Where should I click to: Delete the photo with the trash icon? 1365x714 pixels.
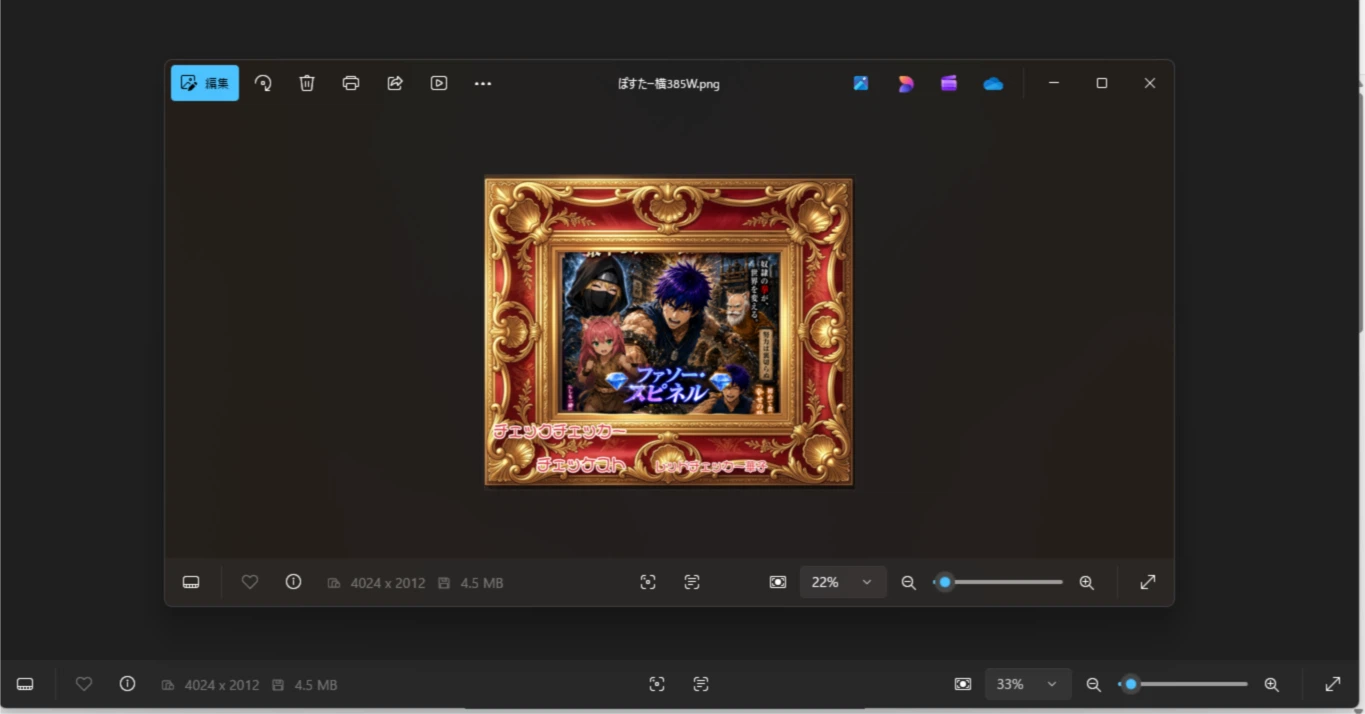[x=307, y=83]
